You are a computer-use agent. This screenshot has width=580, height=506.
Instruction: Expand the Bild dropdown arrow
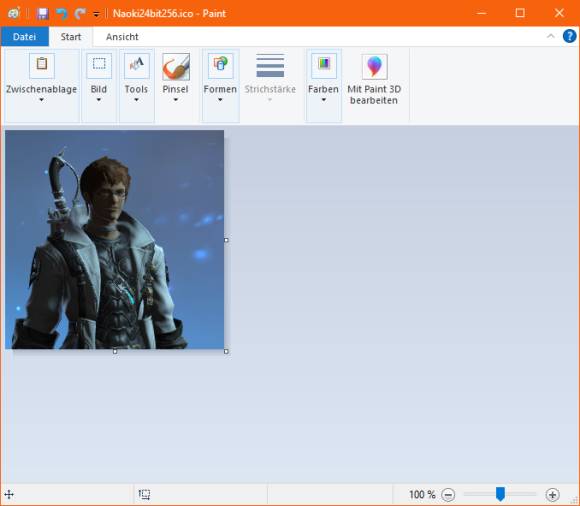pos(99,99)
